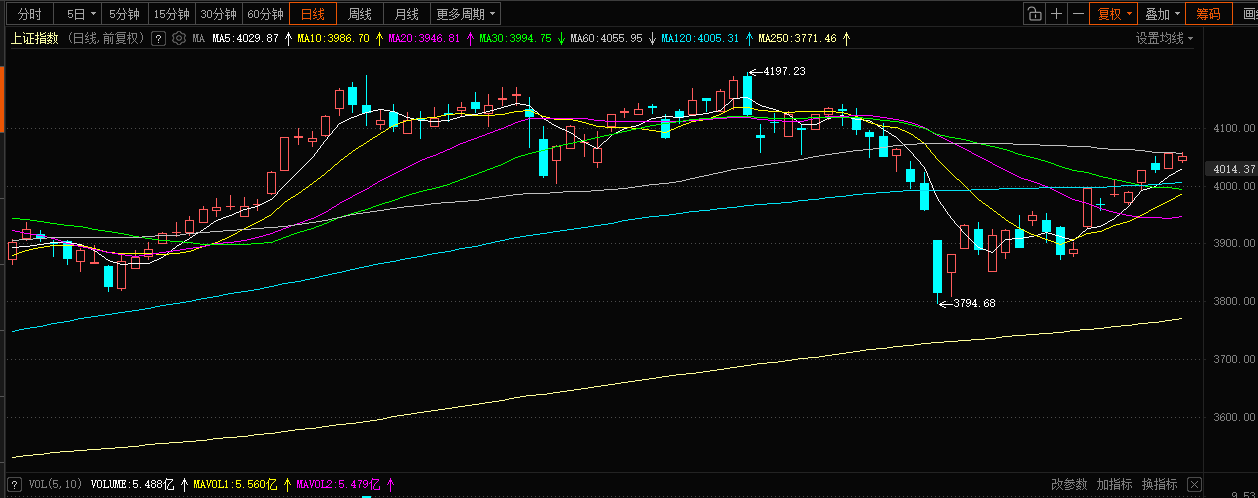Click the 3600.00 price axis label
Screen dimensions: 1258x498
1233,417
